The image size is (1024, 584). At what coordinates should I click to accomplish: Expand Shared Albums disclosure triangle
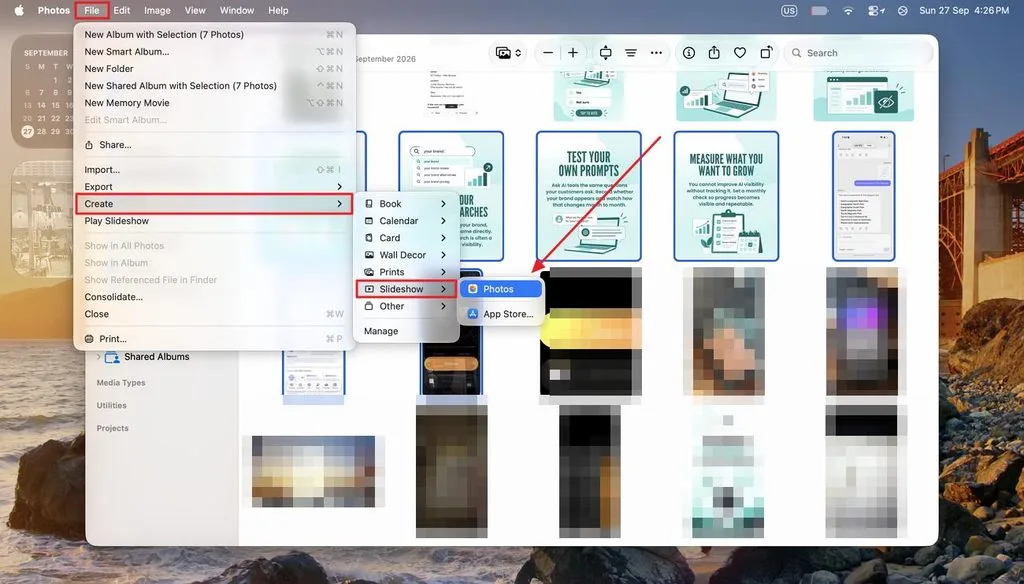tap(99, 357)
